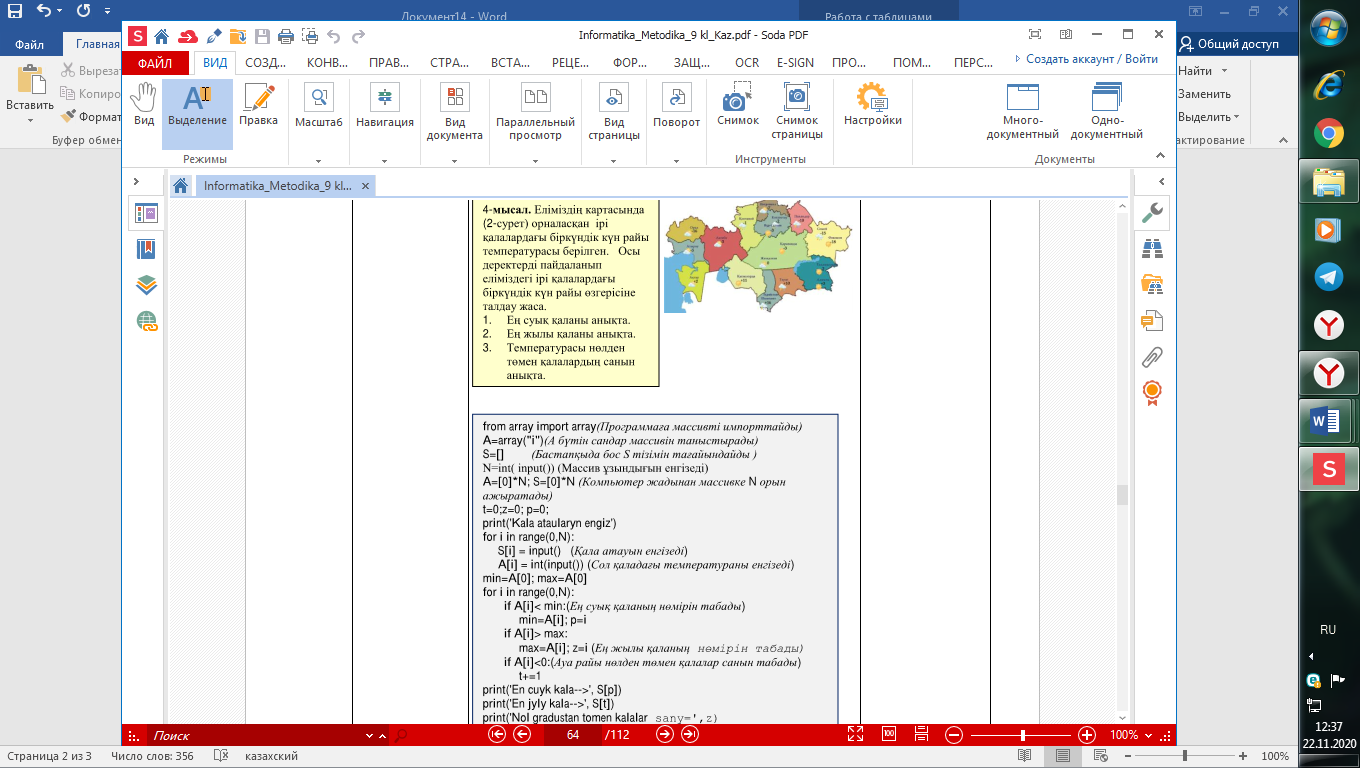Go to next page using the arrow button
The height and width of the screenshot is (768, 1360).
665,735
